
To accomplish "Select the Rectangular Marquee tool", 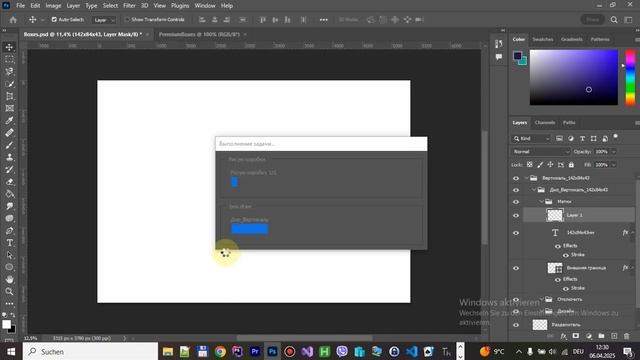I will (x=9, y=59).
